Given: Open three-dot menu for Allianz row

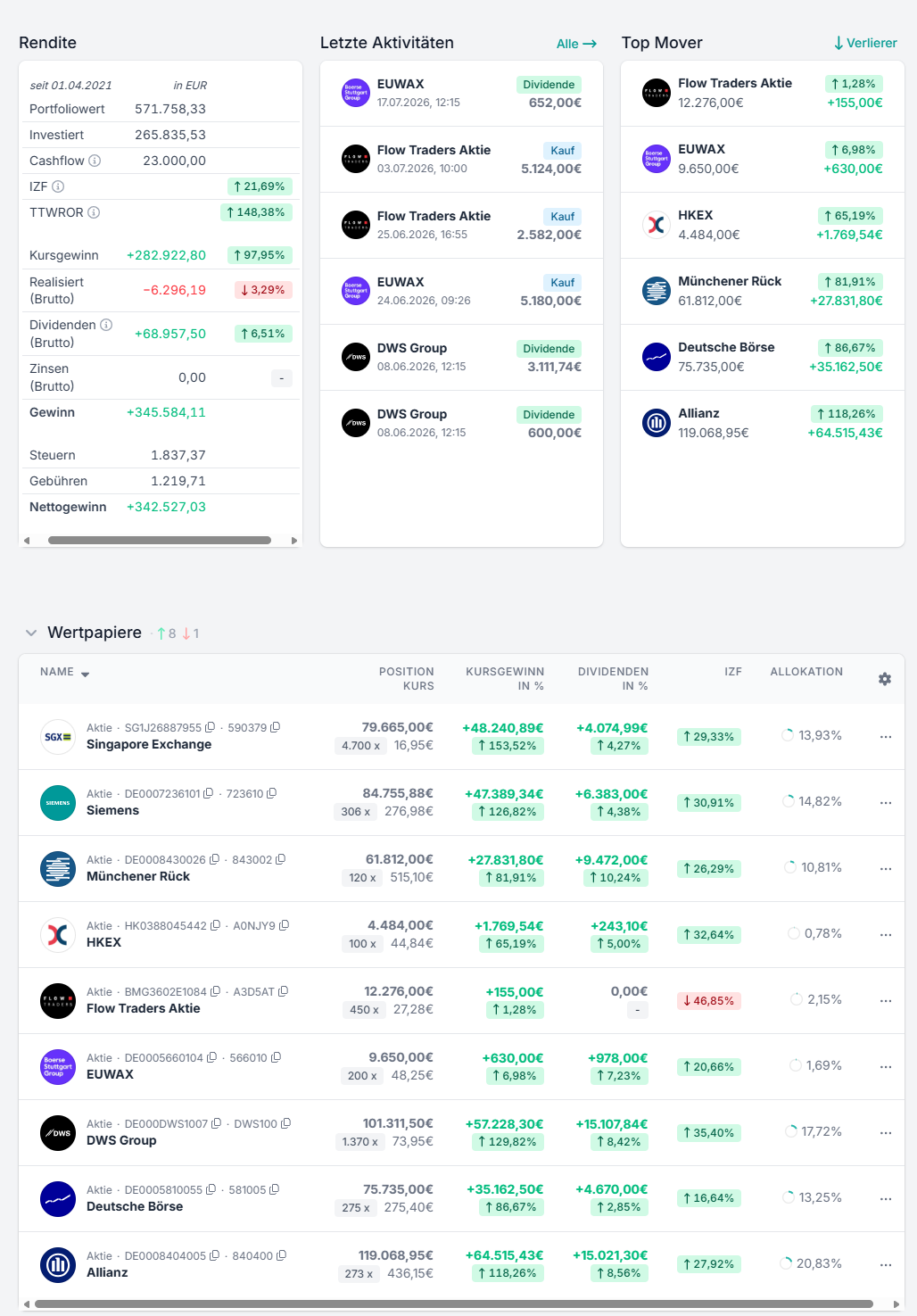Looking at the screenshot, I should 886,1264.
